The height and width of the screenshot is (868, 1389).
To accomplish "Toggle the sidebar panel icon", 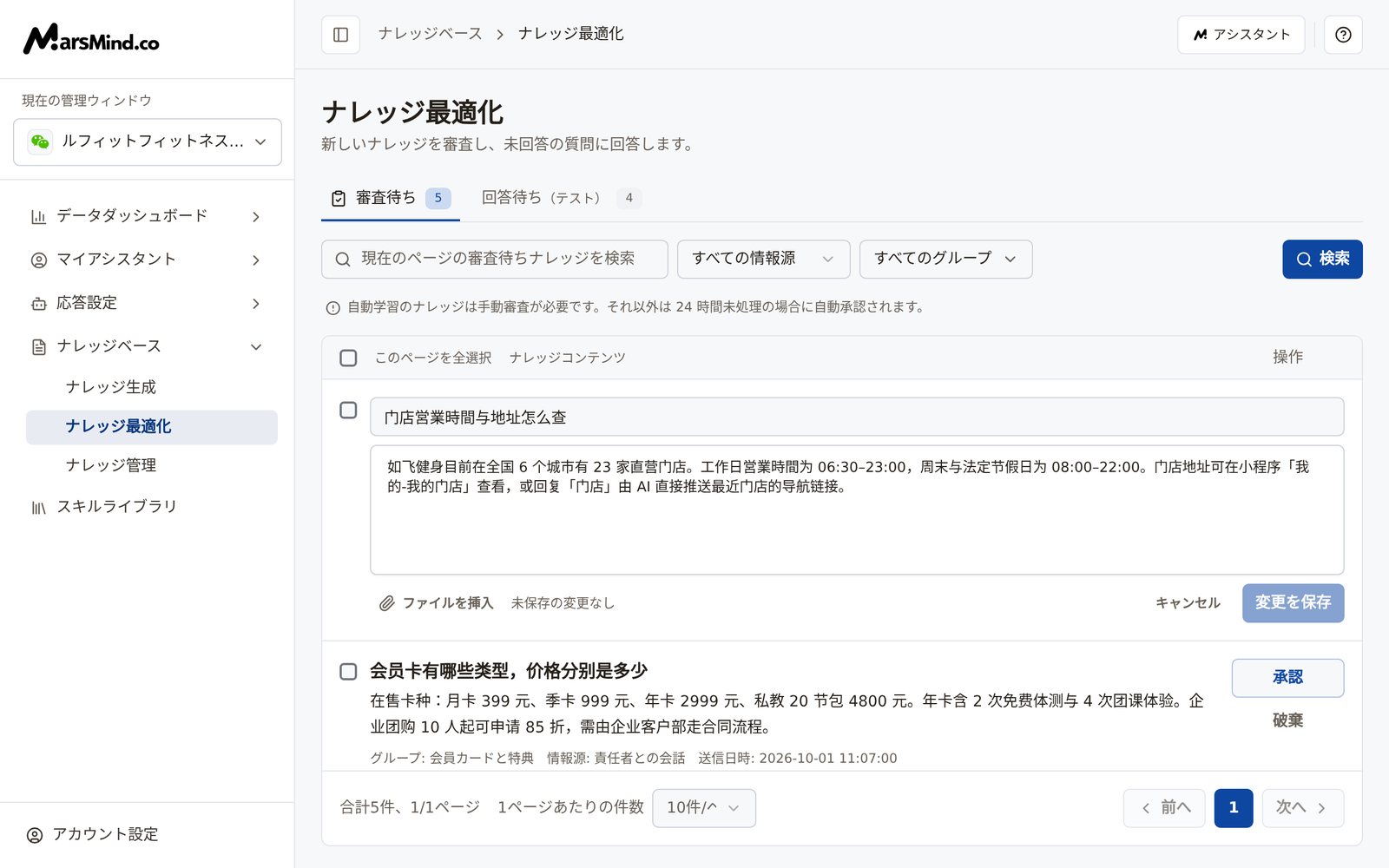I will 340,35.
